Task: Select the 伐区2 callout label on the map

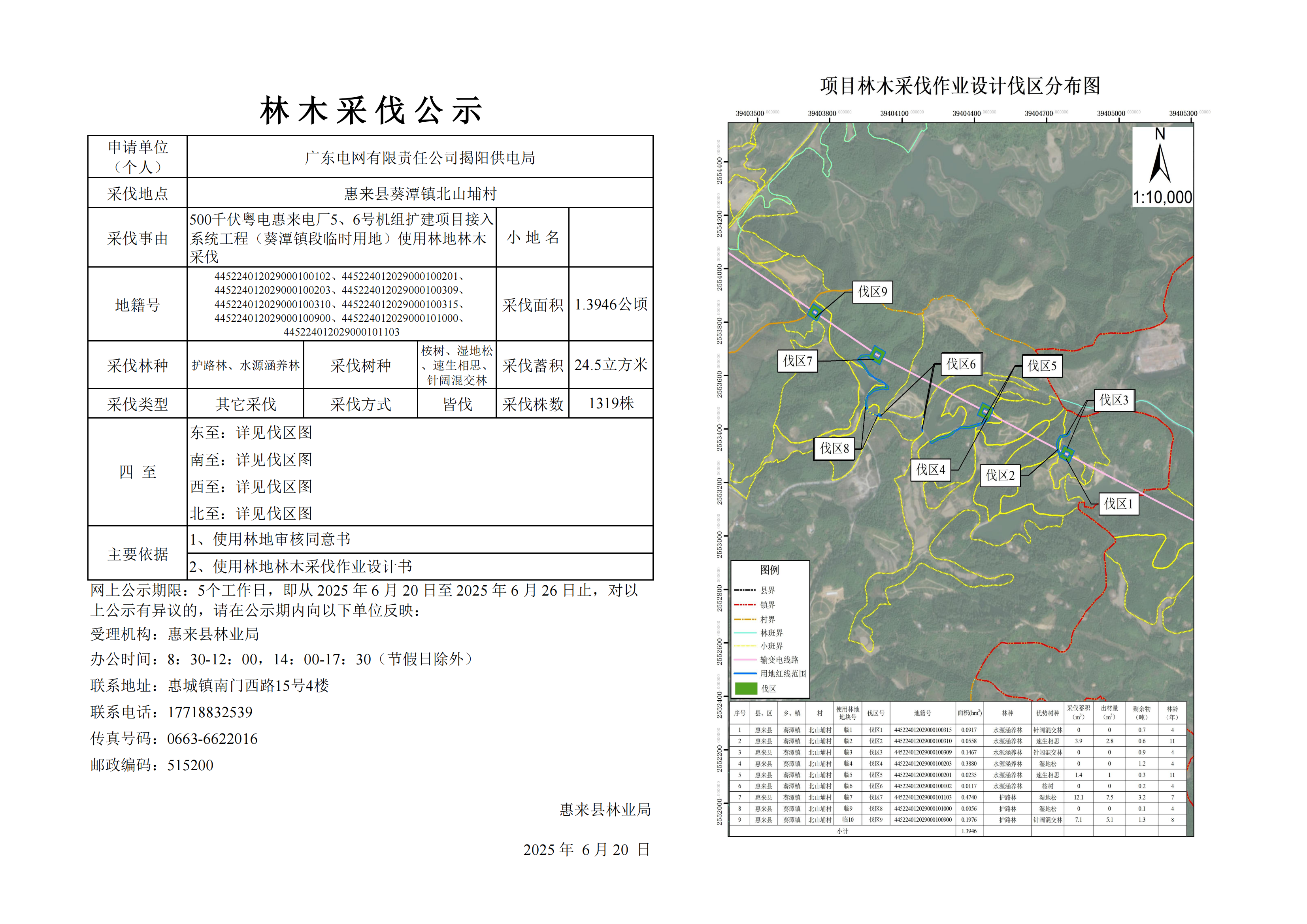Action: click(x=1000, y=475)
